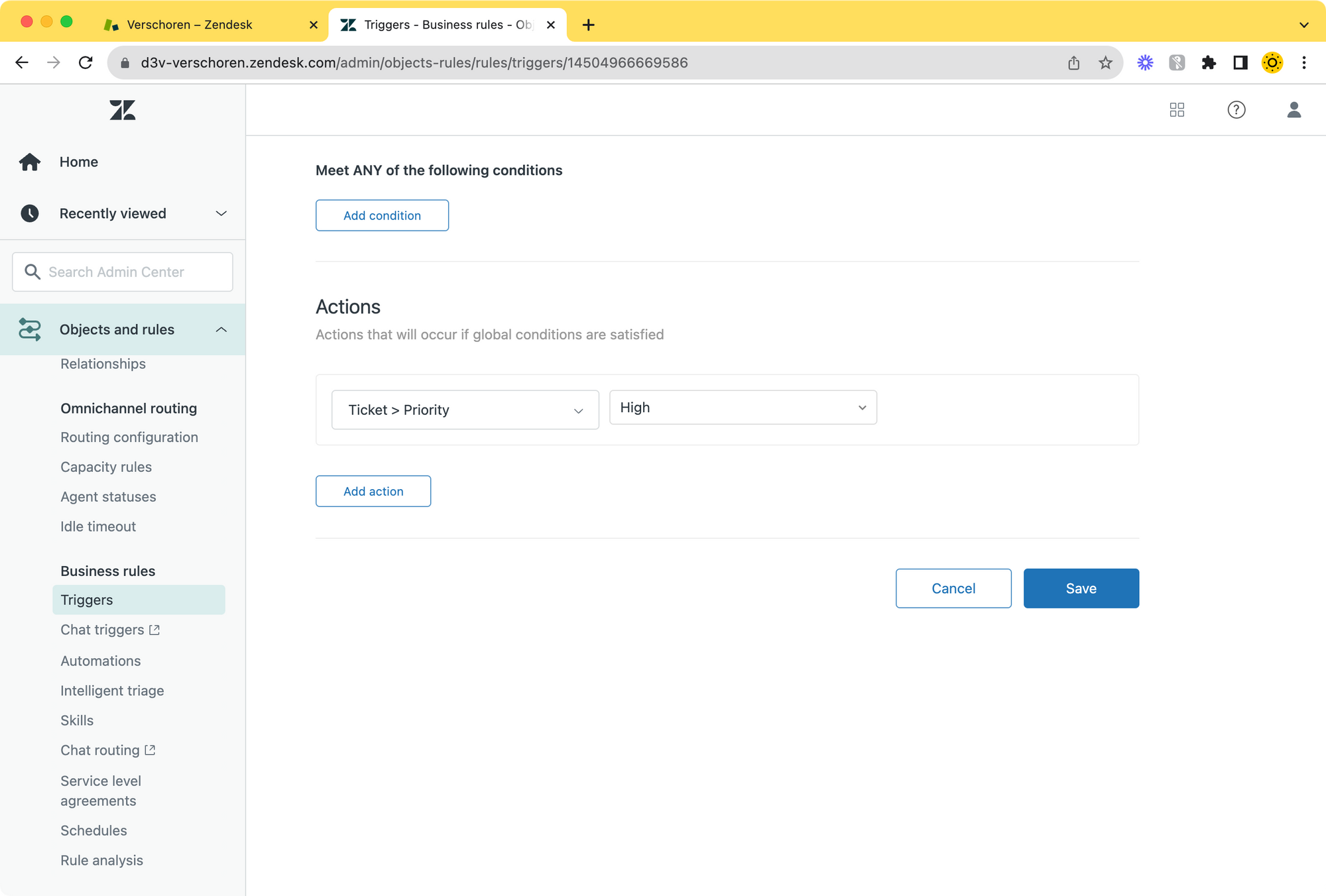The height and width of the screenshot is (896, 1326).
Task: Open the user profile avatar icon
Action: pyautogui.click(x=1294, y=110)
